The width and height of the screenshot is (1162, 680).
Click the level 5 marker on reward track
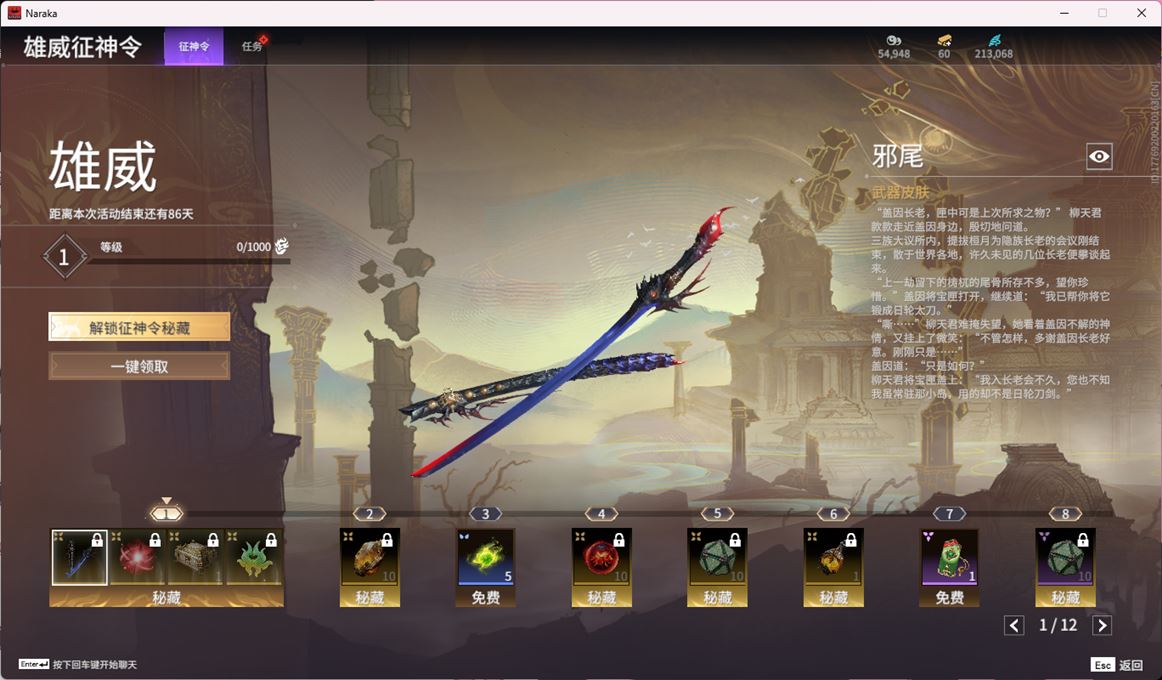(717, 513)
